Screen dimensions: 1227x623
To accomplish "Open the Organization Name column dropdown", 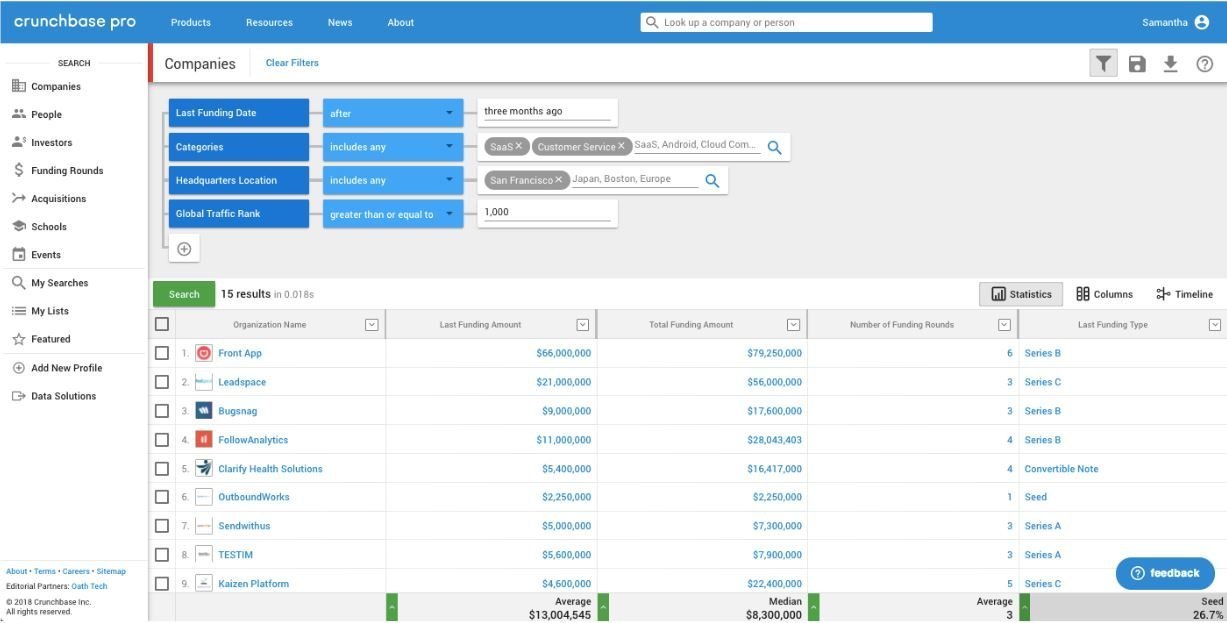I will click(372, 324).
